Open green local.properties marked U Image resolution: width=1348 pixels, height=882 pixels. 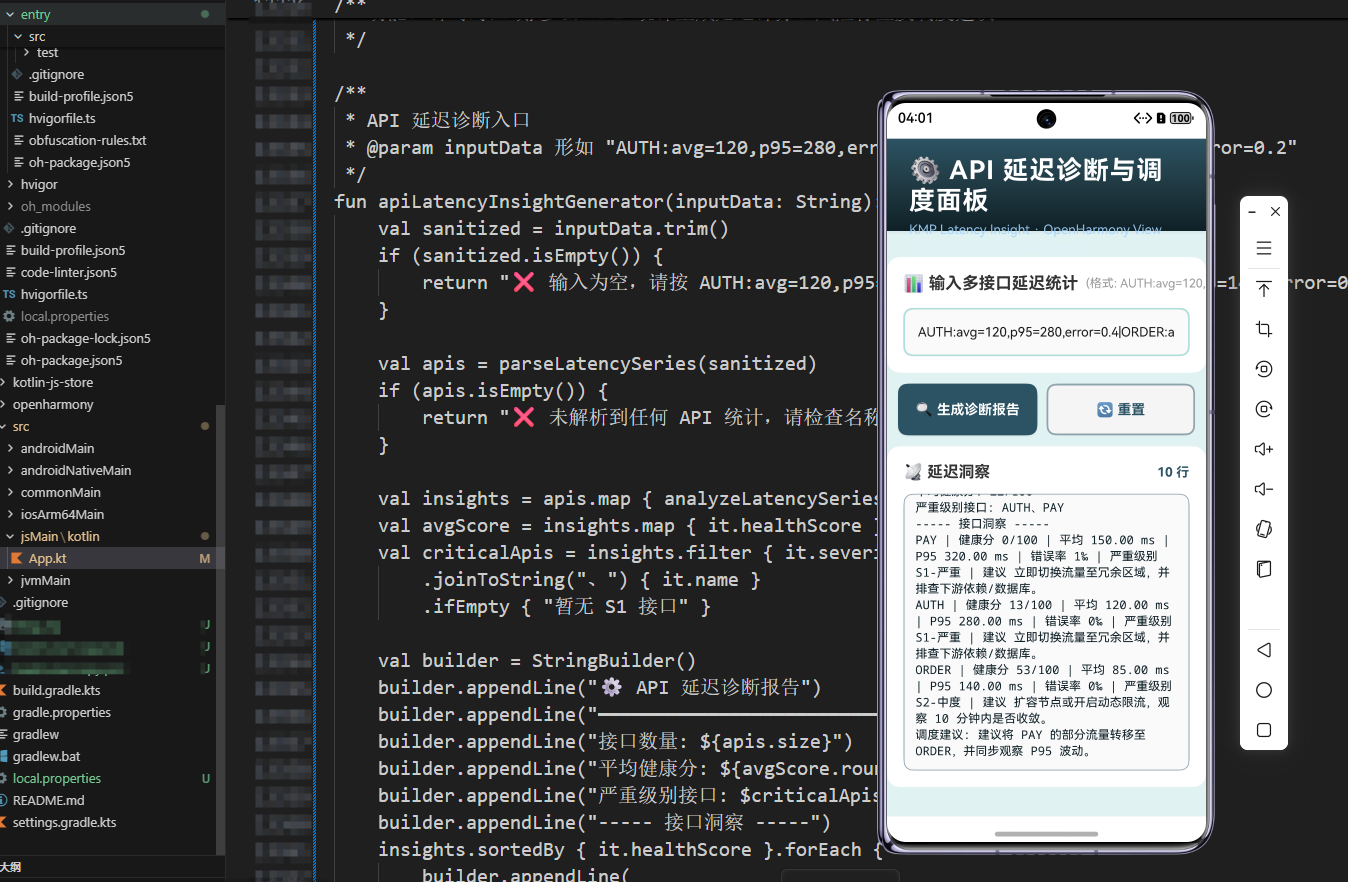pyautogui.click(x=57, y=778)
